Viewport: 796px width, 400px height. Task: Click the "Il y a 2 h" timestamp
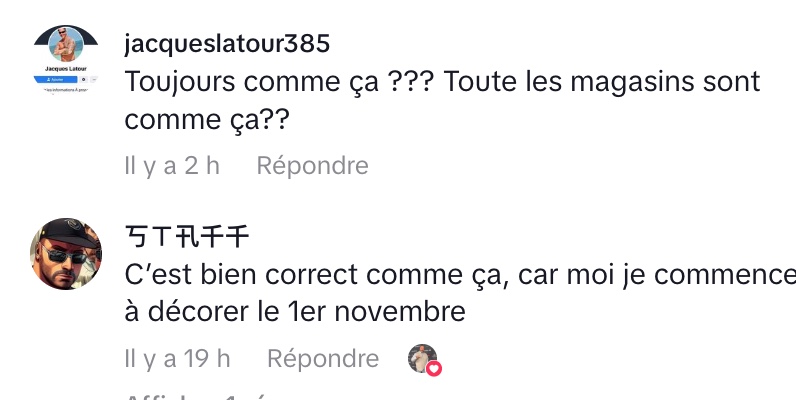(x=172, y=165)
